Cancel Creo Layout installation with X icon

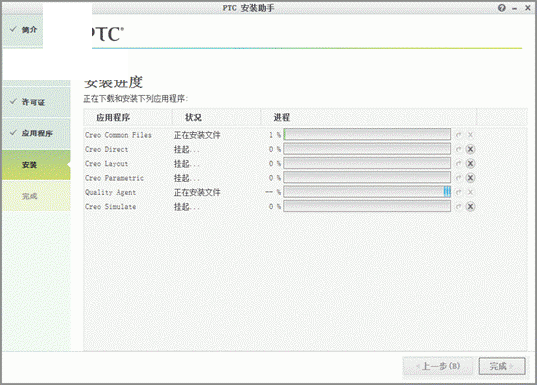[470, 164]
